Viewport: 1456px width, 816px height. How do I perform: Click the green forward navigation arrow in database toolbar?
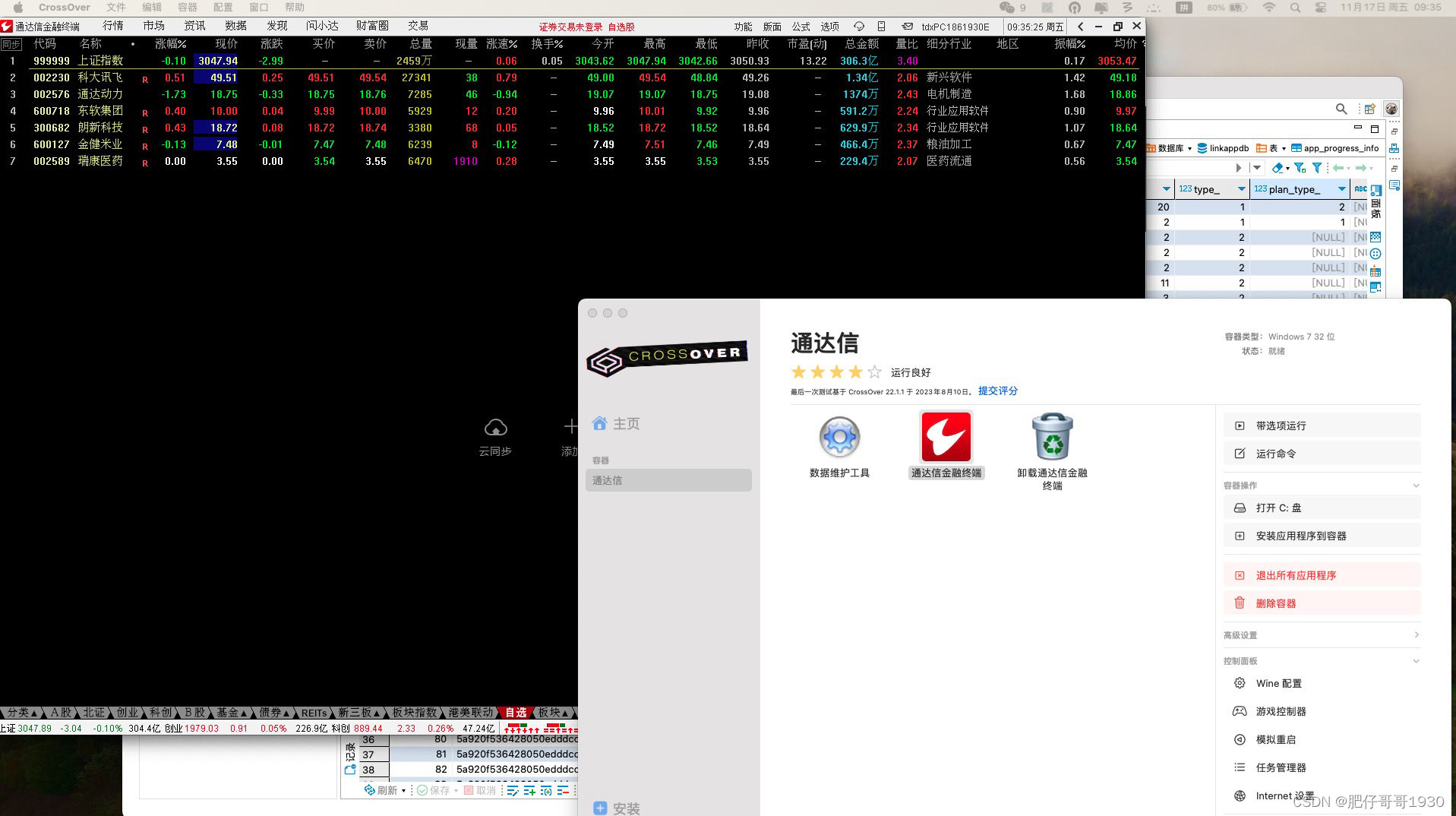pos(1361,168)
